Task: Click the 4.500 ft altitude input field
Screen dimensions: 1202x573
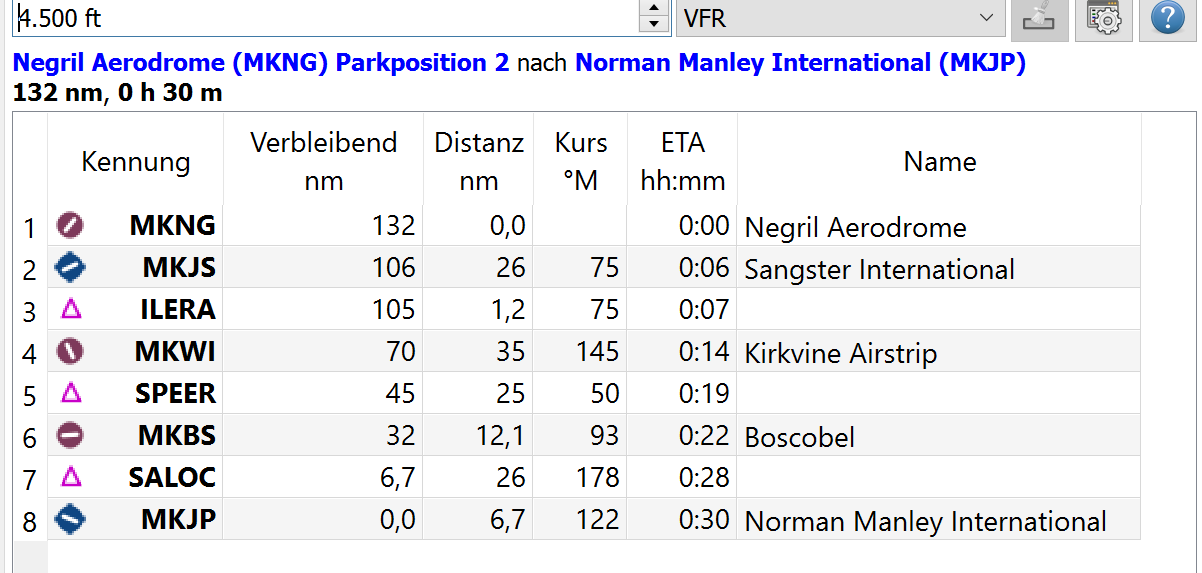Action: click(x=324, y=18)
